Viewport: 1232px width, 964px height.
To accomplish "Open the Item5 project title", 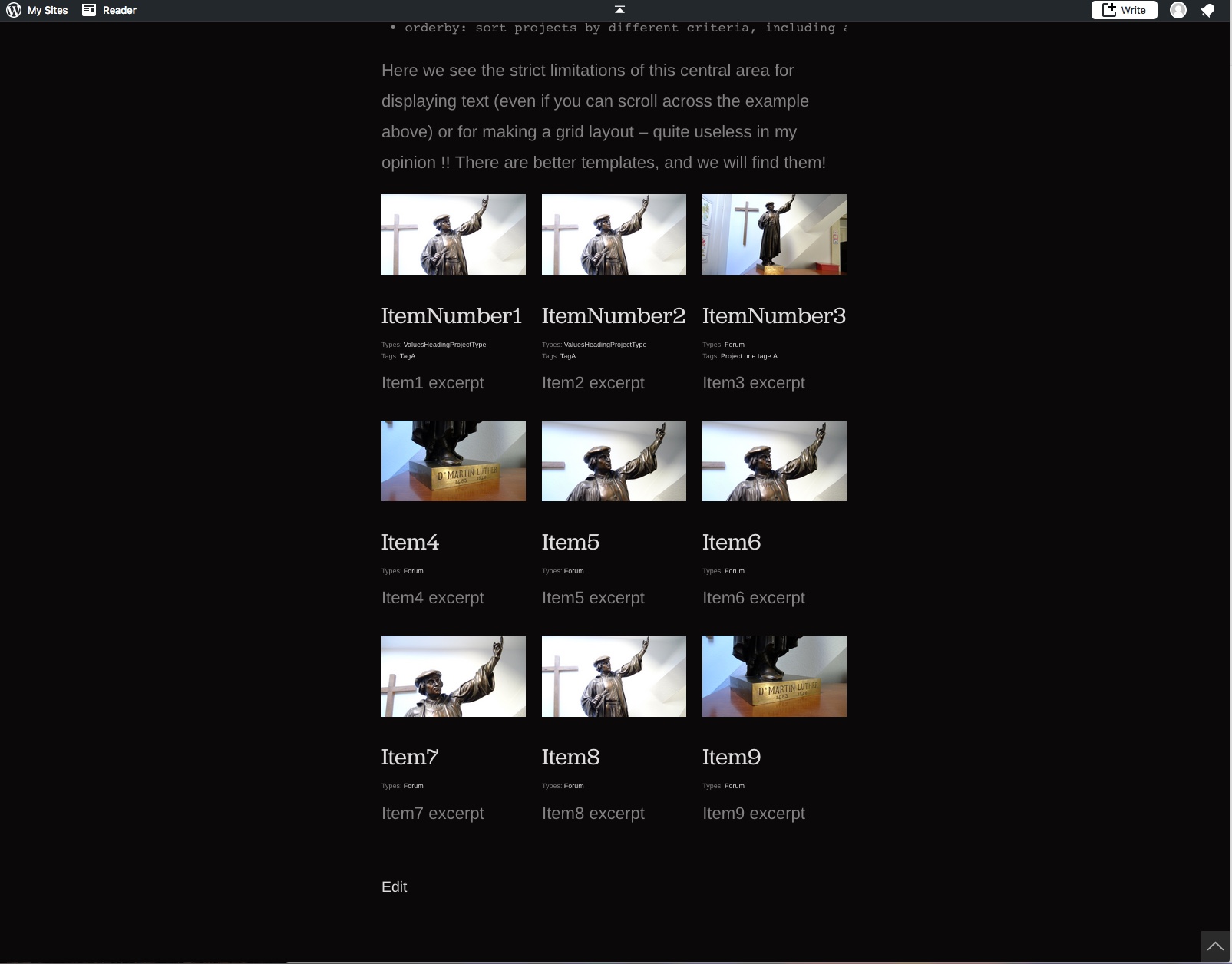I will coord(570,542).
